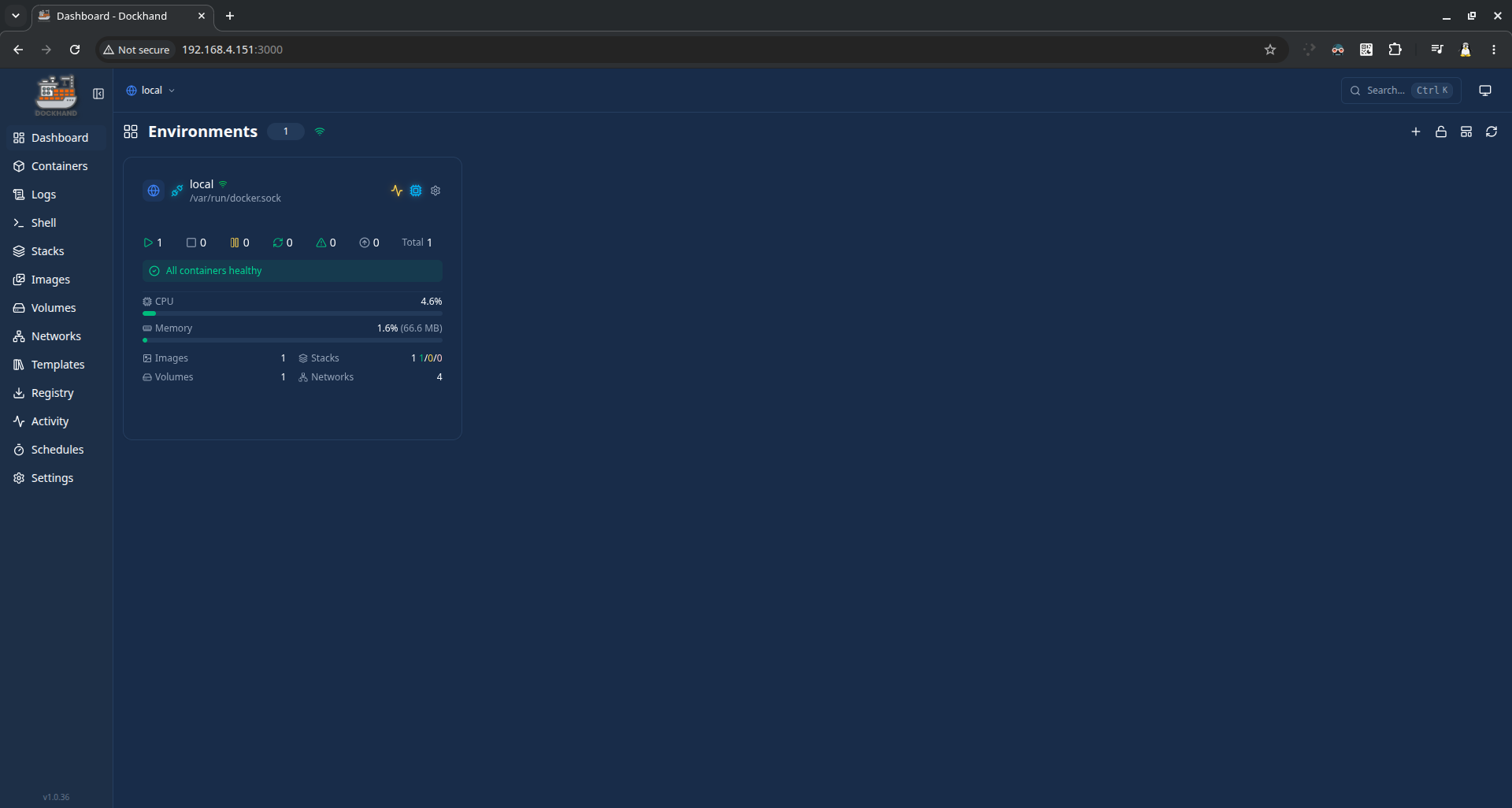Click the globe icon on local card

154,191
